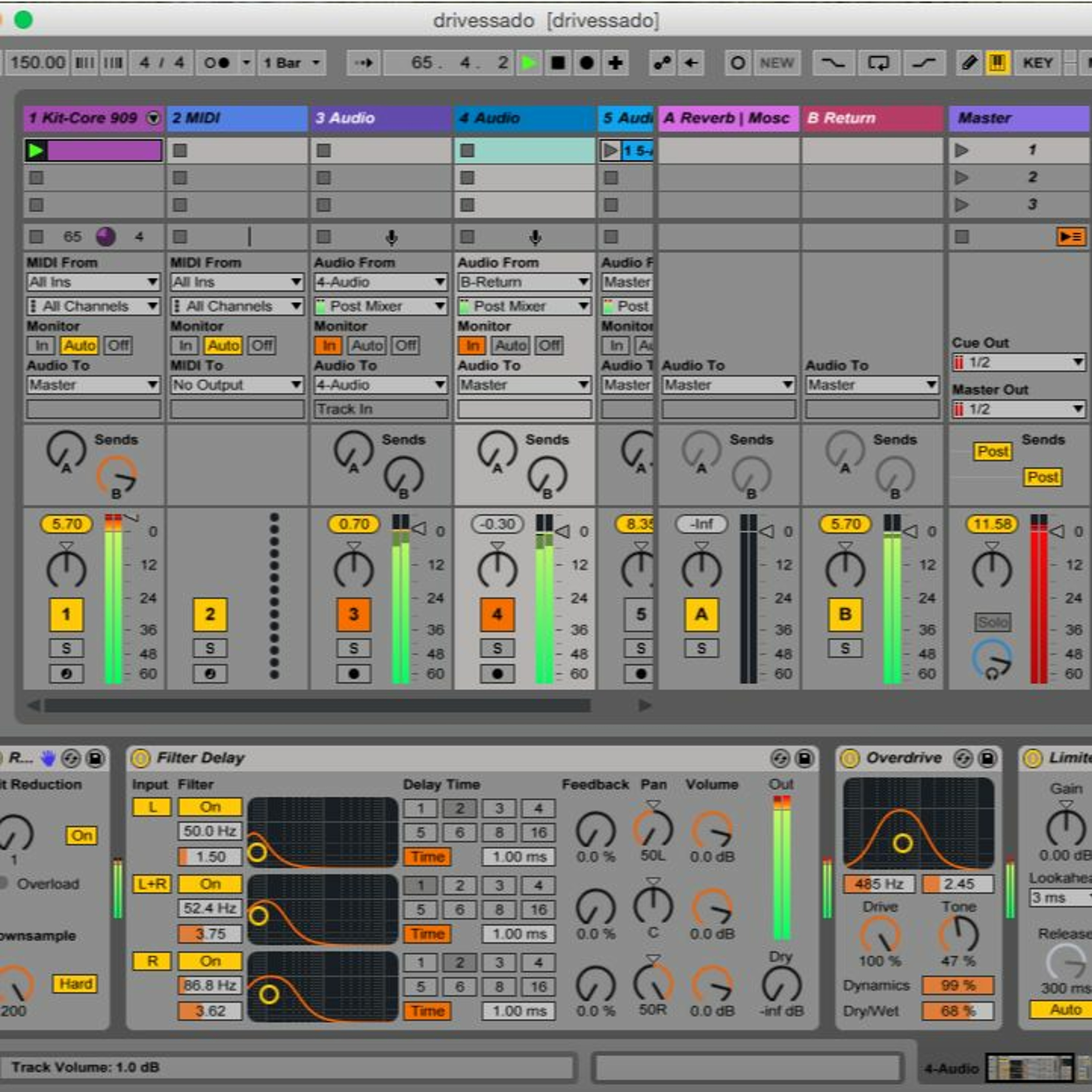Click the Play button in transport
This screenshot has width=1092, height=1092.
pos(529,63)
